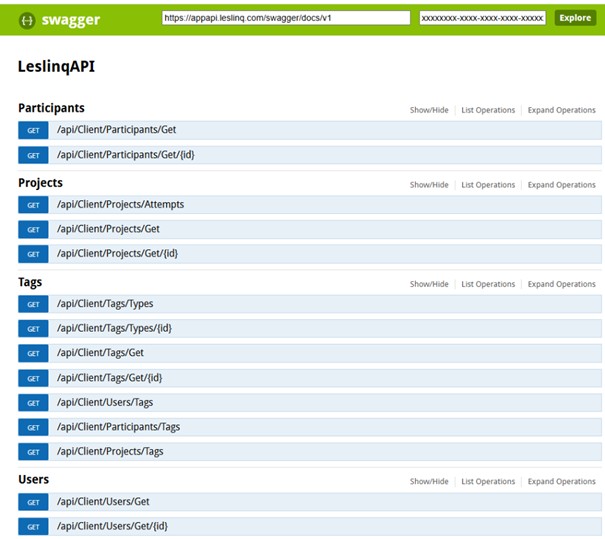Click the Swagger logo icon
This screenshot has height=539, width=605.
[x=29, y=19]
